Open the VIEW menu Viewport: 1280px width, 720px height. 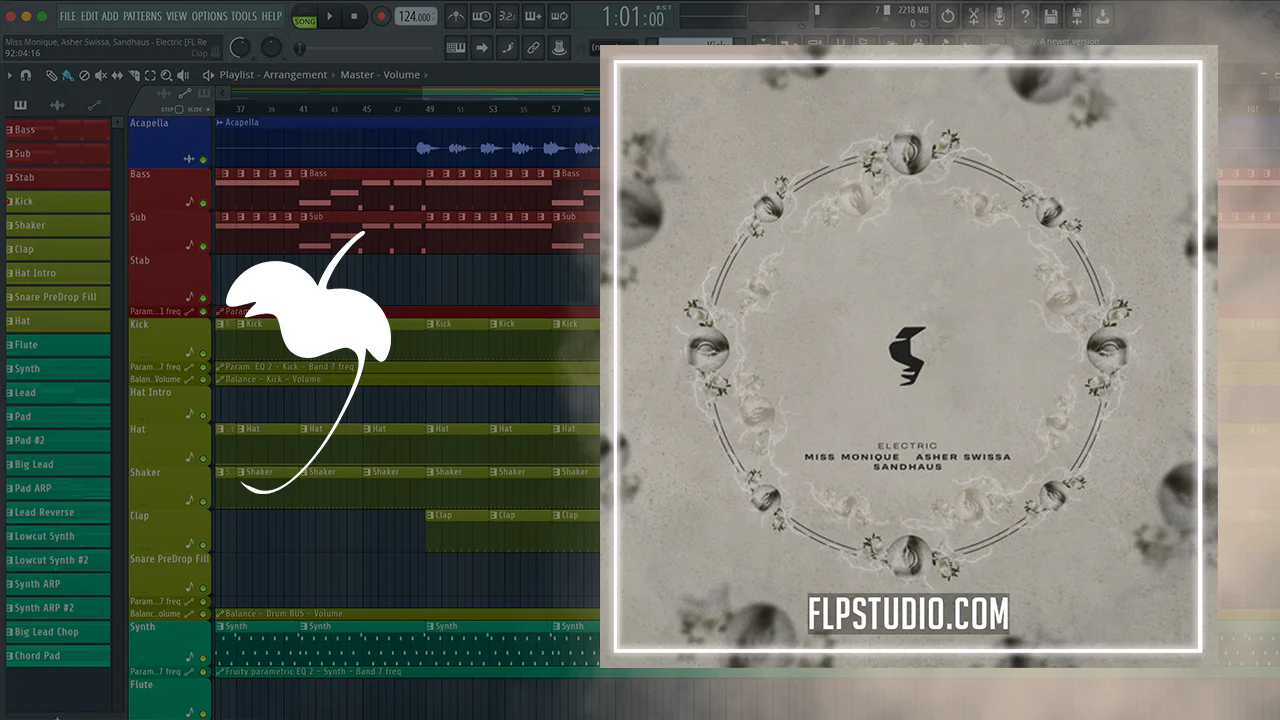[x=176, y=17]
